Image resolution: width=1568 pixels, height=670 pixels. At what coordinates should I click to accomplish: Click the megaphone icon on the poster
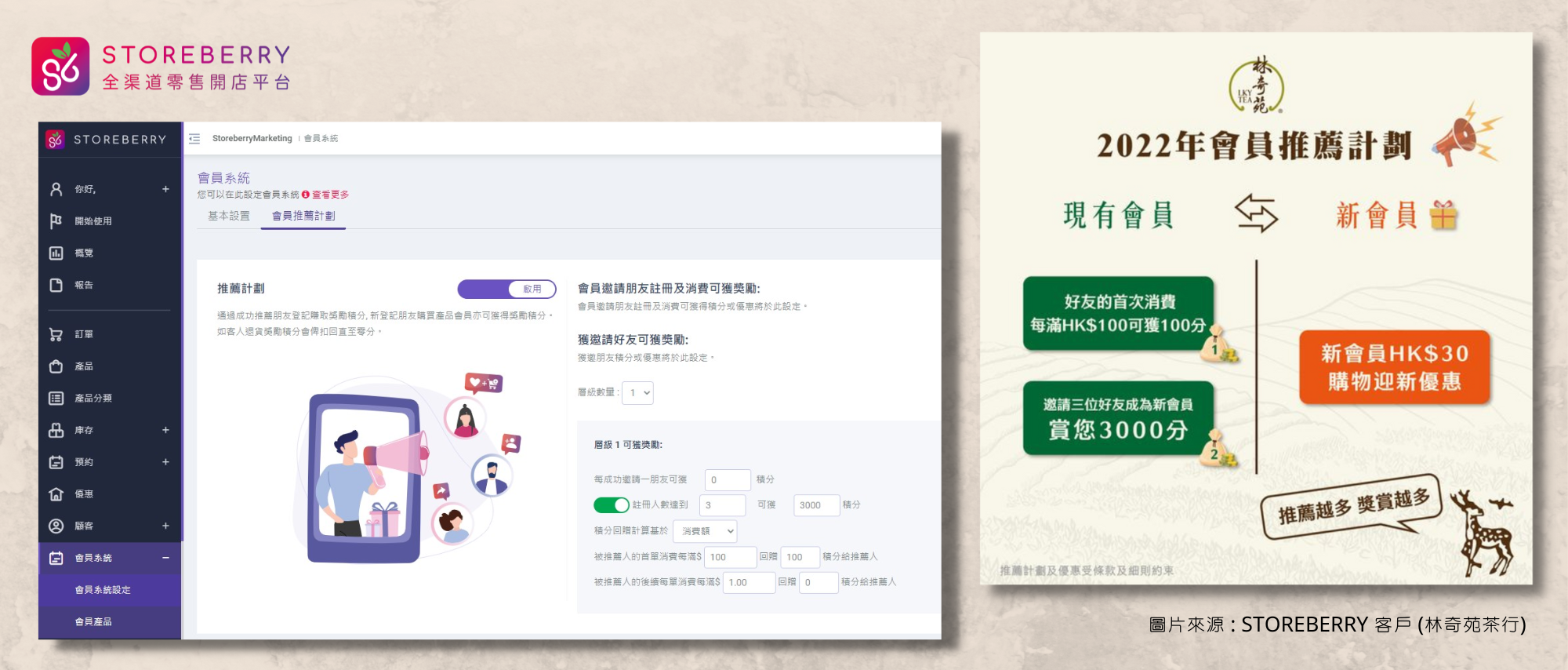tap(1465, 135)
